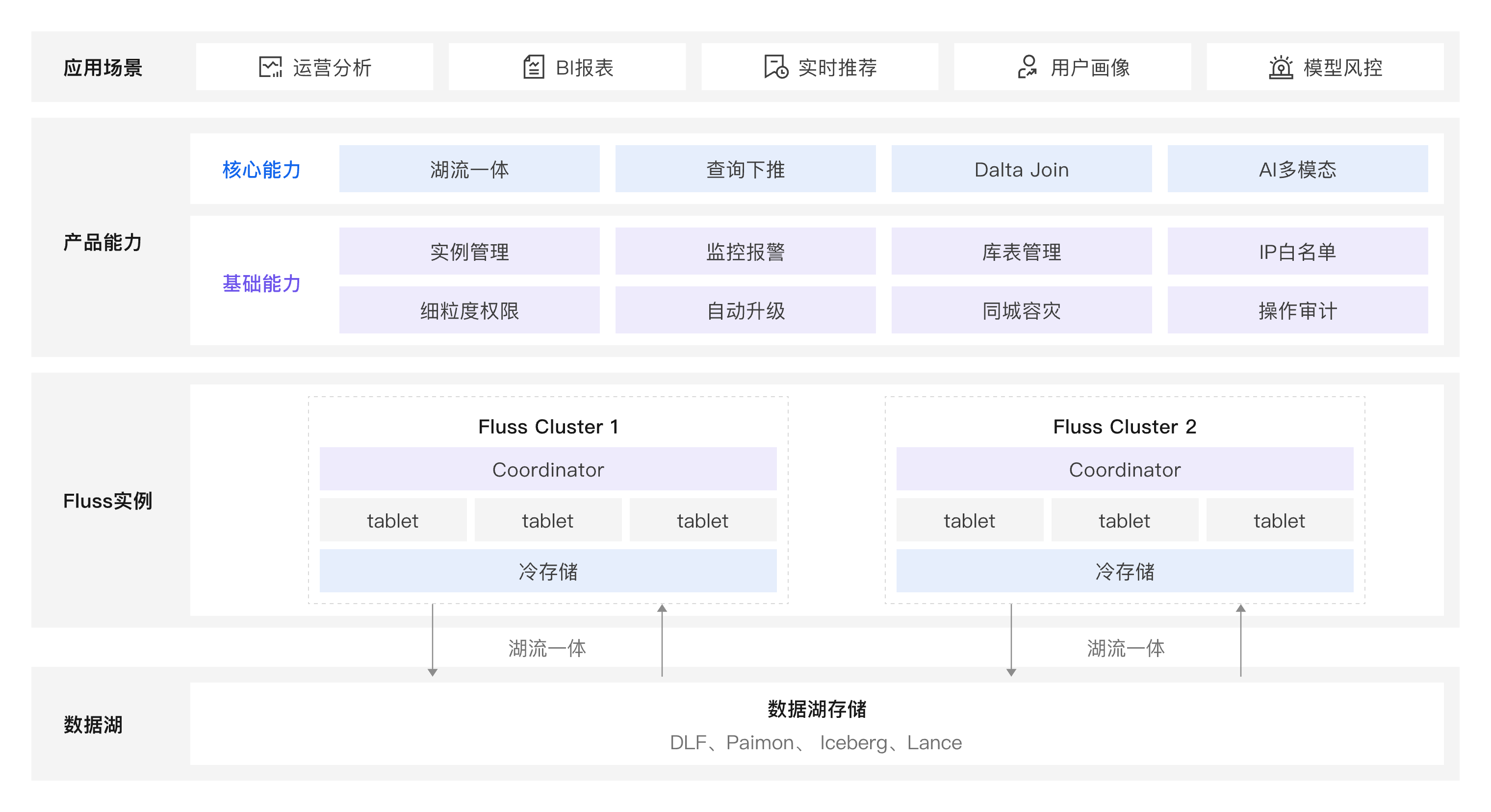Click the 数据湖存储 title text
1491x812 pixels.
tap(816, 709)
